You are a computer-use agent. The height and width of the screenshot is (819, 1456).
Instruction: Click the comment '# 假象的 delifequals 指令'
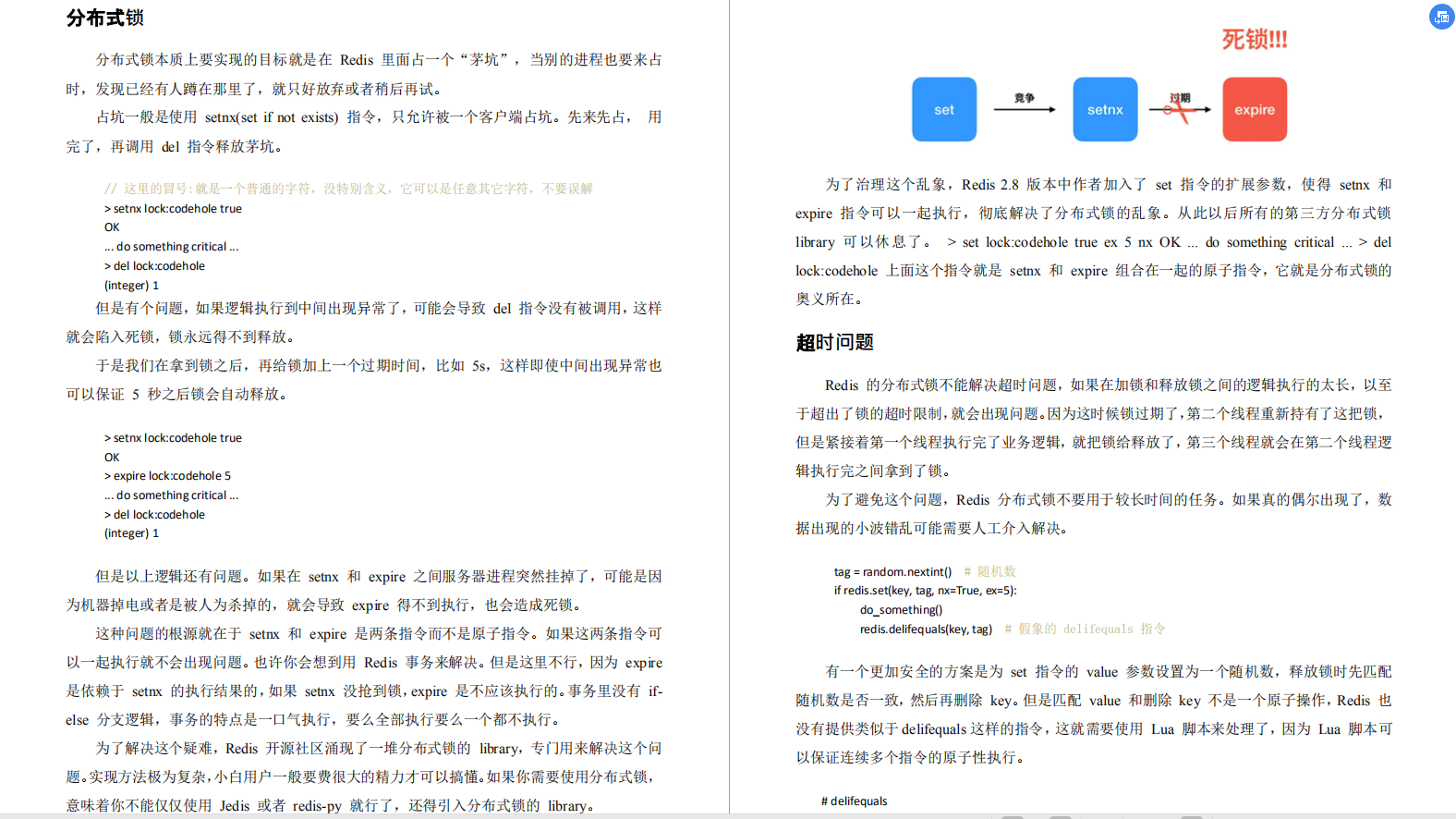[x=1085, y=630]
